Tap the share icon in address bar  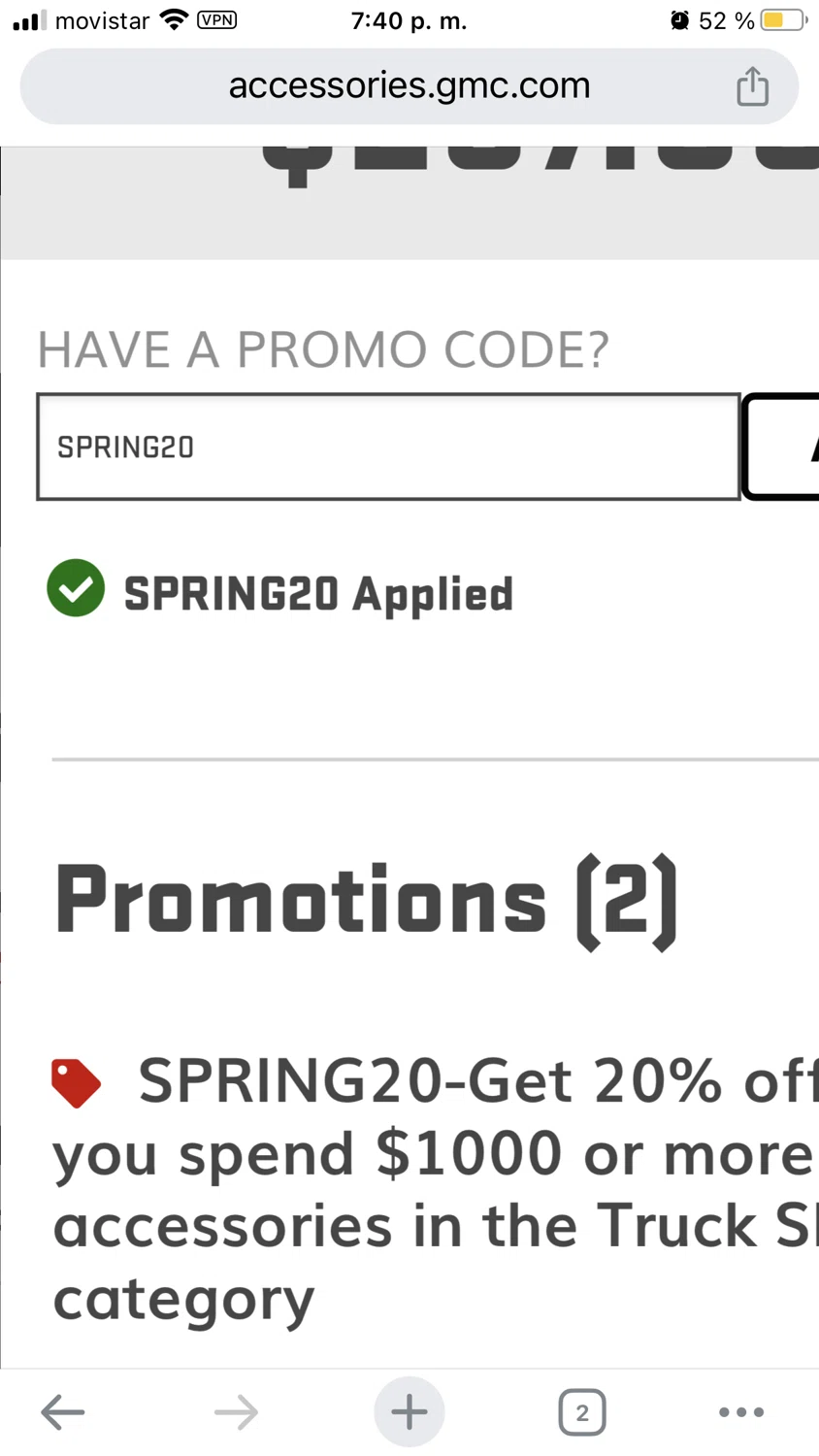coord(752,86)
